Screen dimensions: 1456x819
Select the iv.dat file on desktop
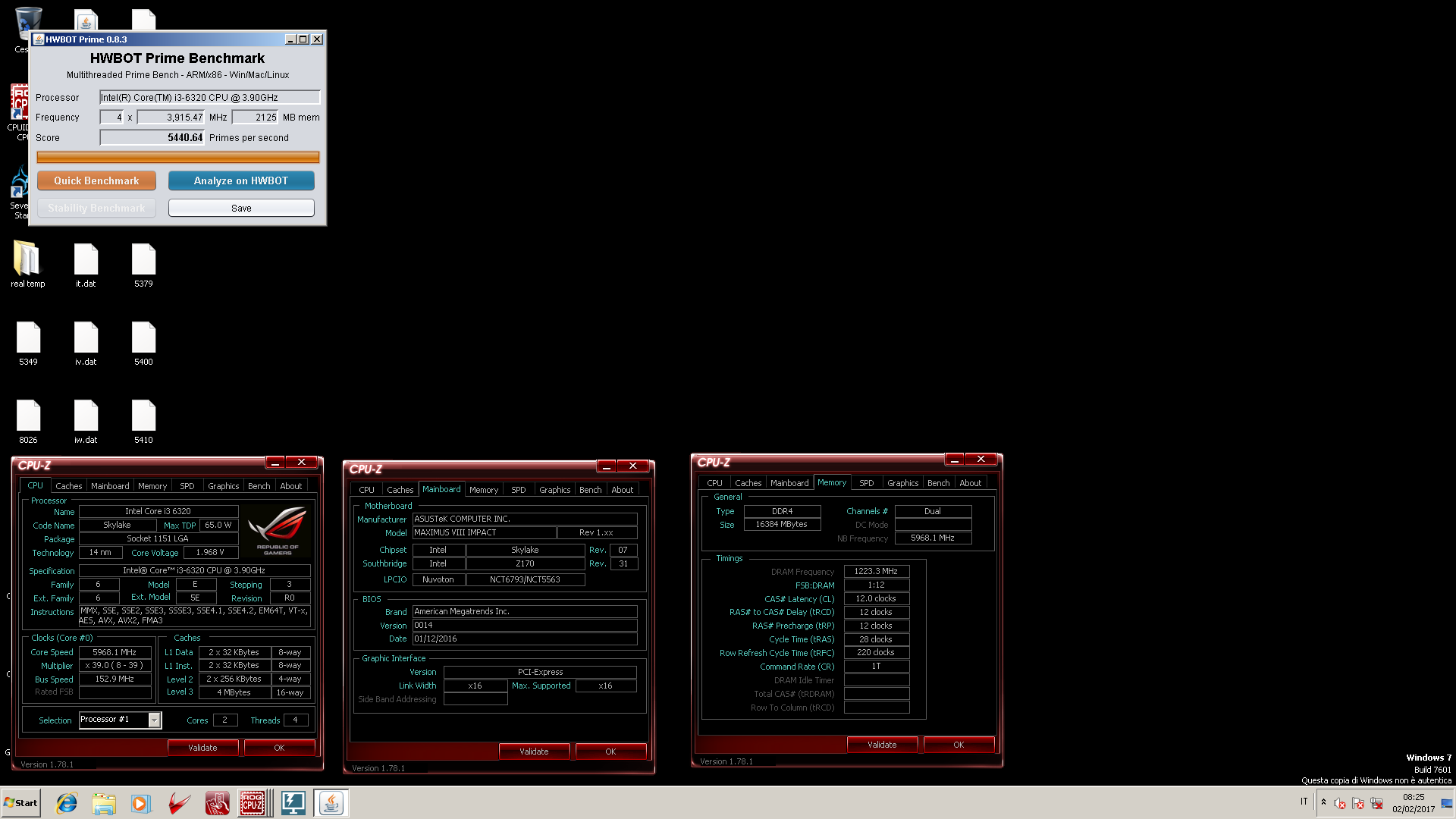(x=86, y=343)
